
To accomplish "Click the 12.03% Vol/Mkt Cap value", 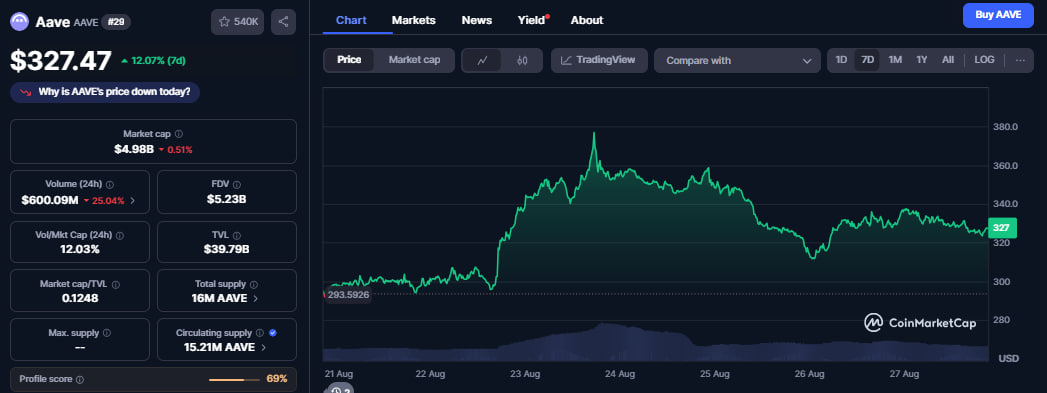I will (79, 249).
